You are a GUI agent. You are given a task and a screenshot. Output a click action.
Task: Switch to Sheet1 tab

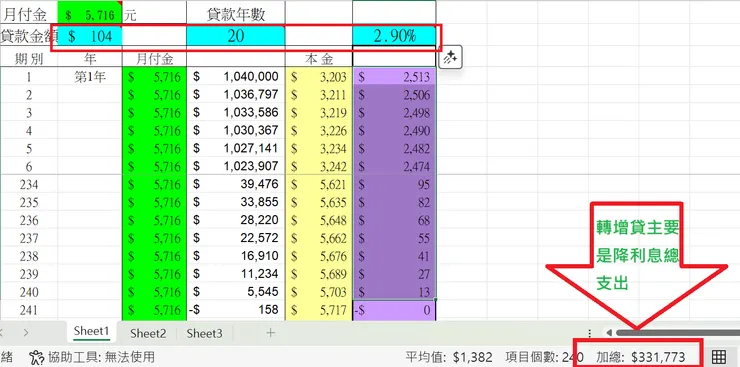point(91,332)
